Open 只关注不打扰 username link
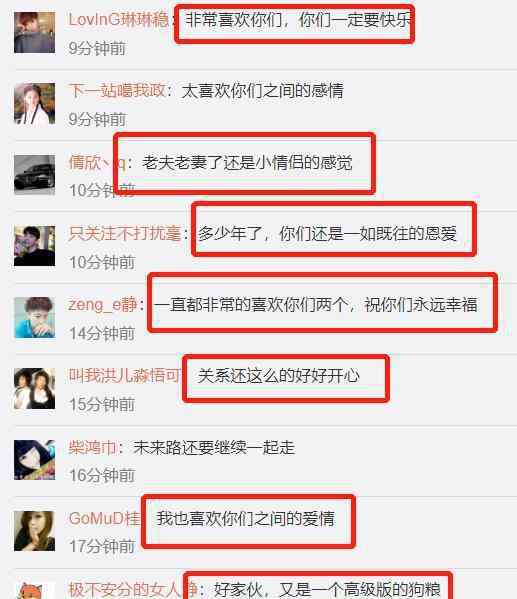This screenshot has width=517, height=599. click(124, 233)
